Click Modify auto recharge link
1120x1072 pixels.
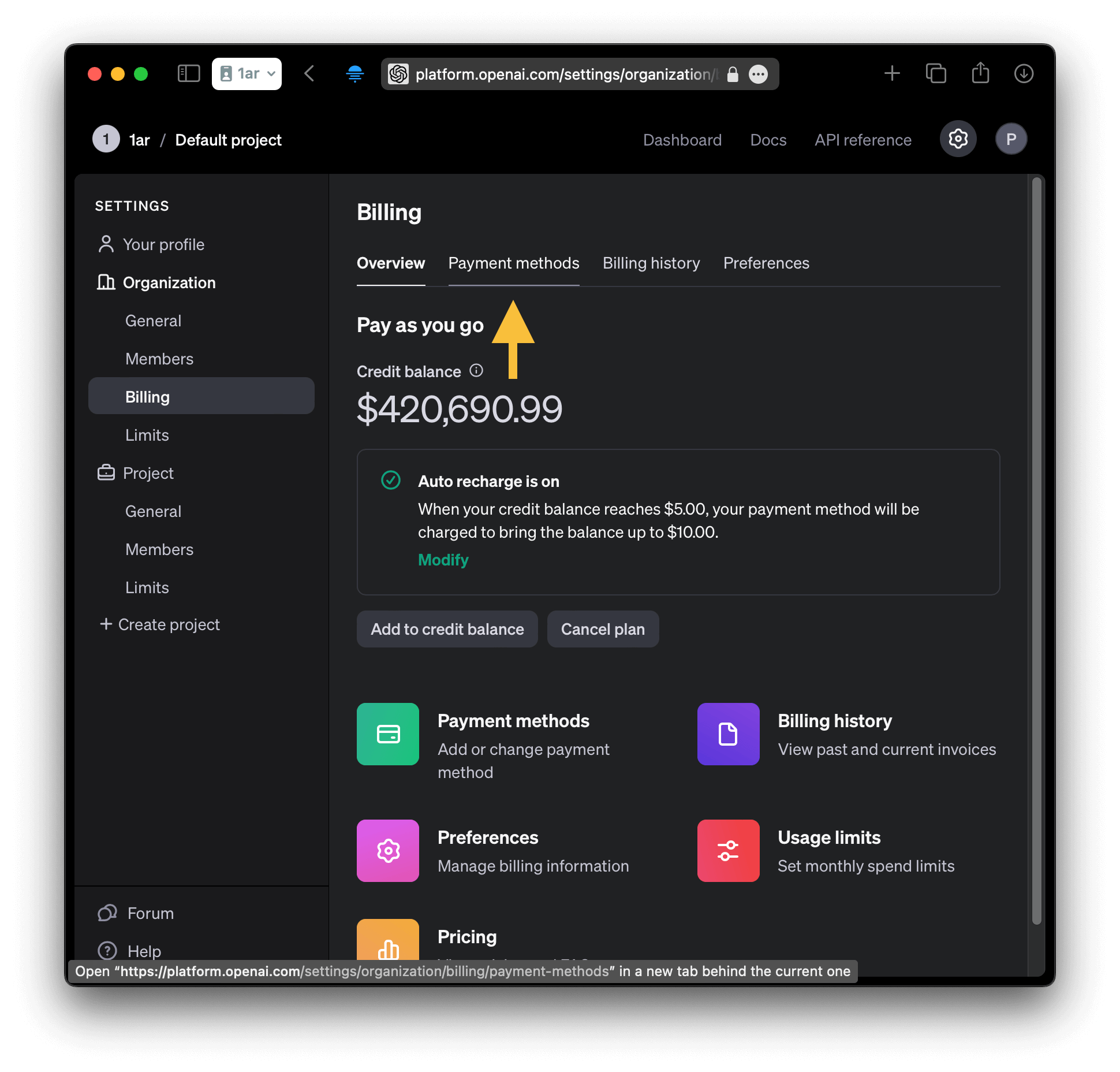click(443, 560)
